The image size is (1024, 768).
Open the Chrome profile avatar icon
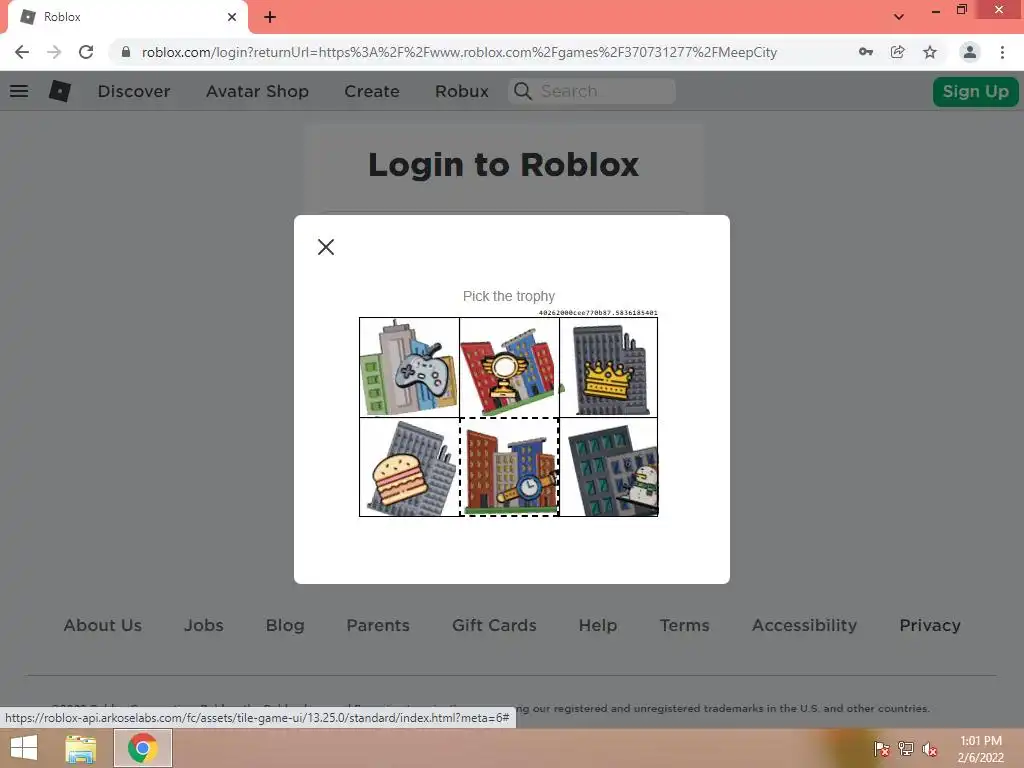[970, 52]
